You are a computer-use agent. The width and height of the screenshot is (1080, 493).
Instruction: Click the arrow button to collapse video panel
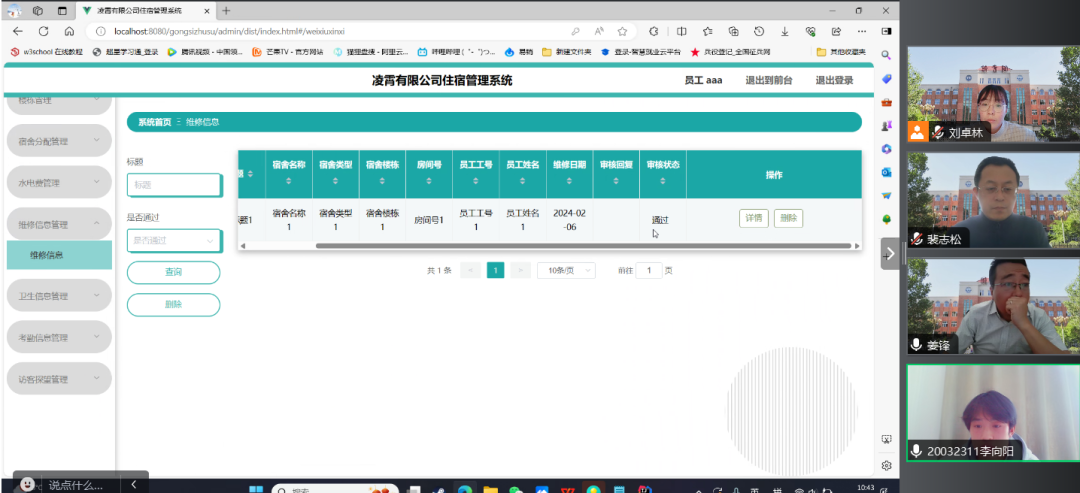point(888,255)
